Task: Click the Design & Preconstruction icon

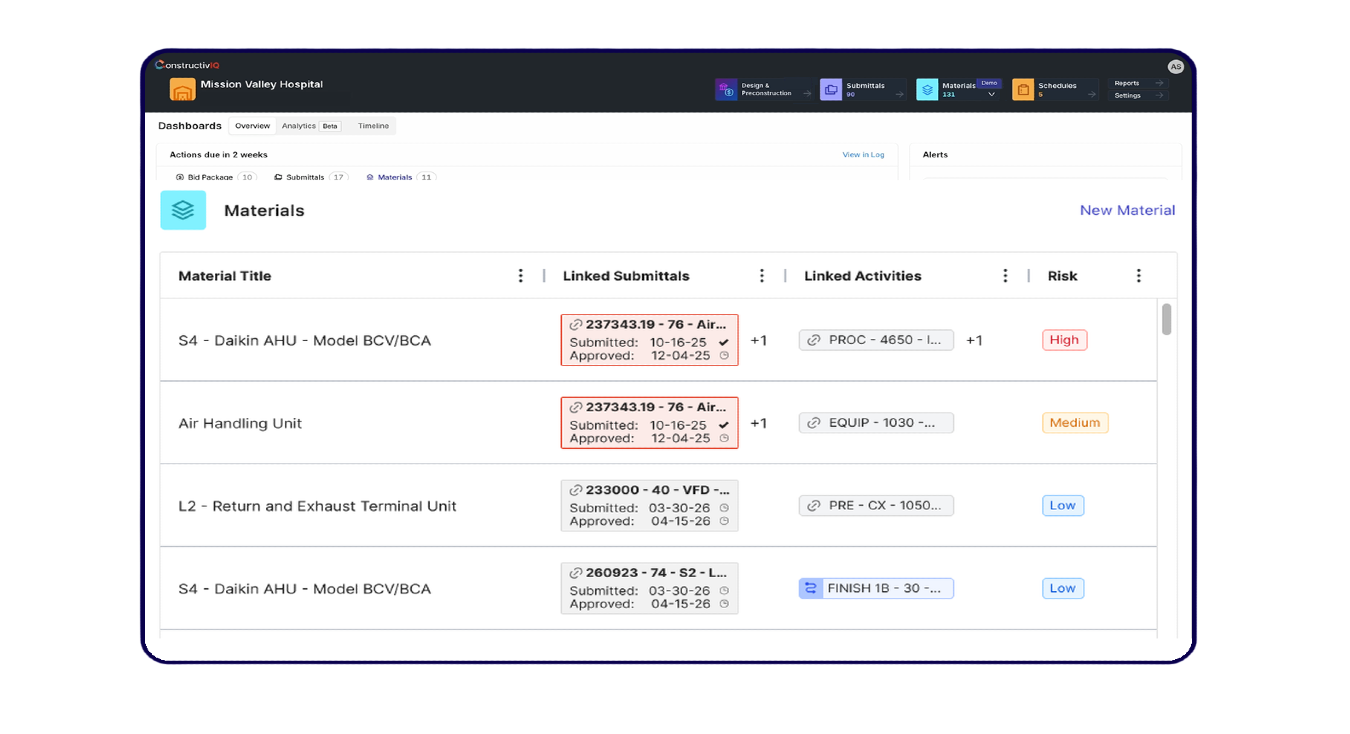Action: coord(727,90)
